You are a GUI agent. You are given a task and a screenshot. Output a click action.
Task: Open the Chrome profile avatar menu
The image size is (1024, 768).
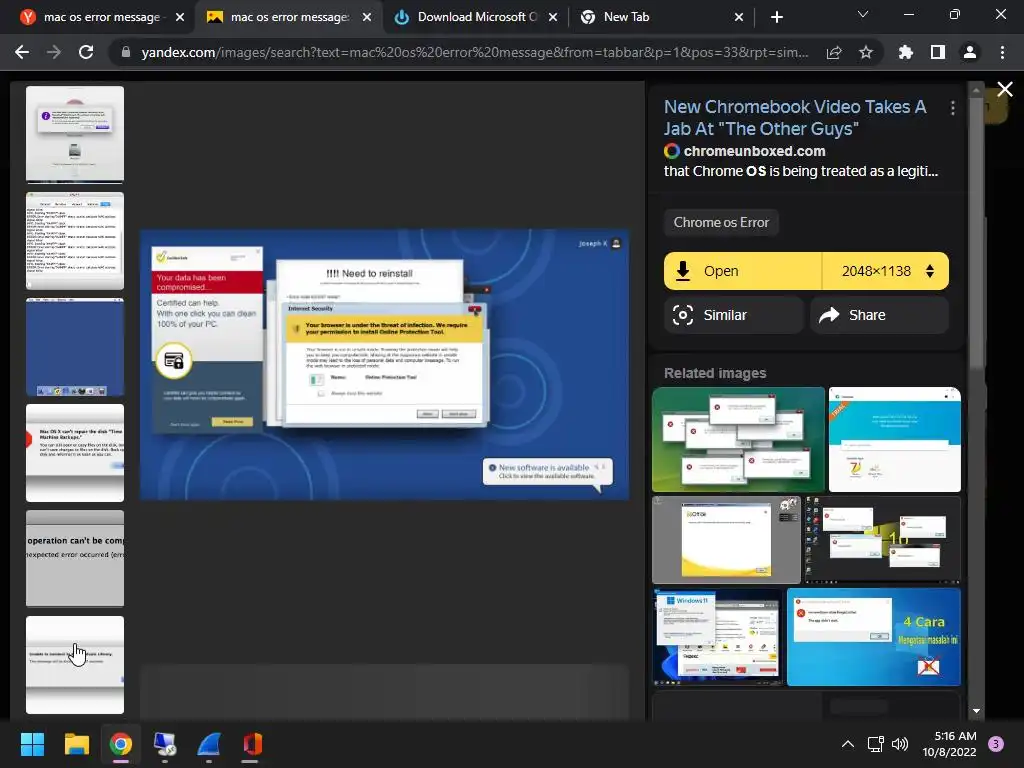970,52
